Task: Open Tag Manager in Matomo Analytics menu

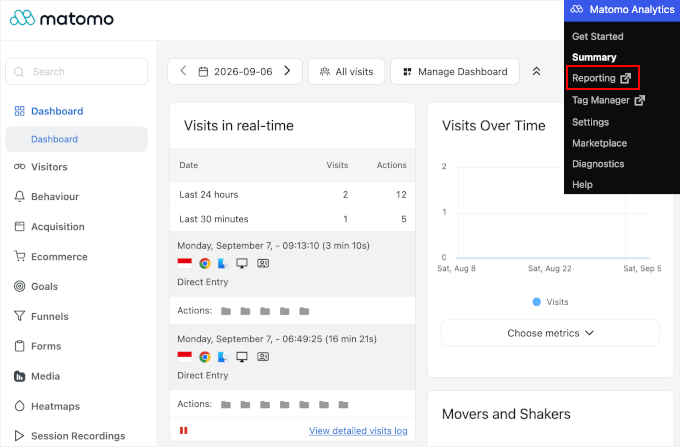Action: (x=608, y=100)
